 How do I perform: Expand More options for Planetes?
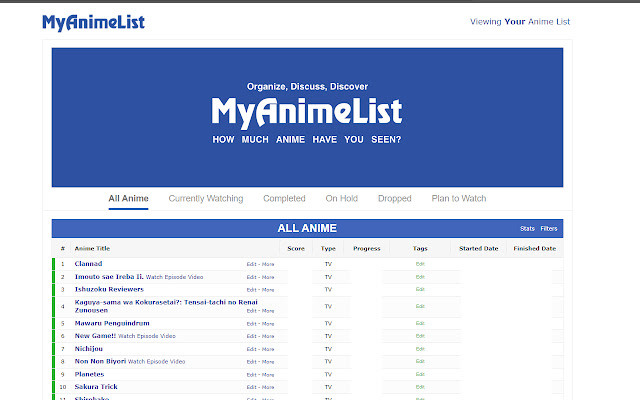[x=268, y=375]
